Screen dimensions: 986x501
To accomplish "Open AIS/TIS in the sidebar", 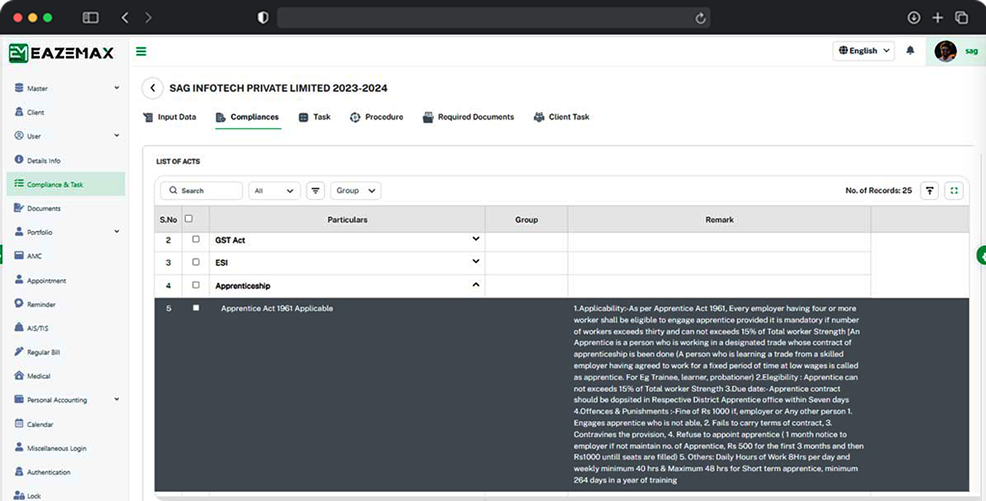I will [31, 328].
